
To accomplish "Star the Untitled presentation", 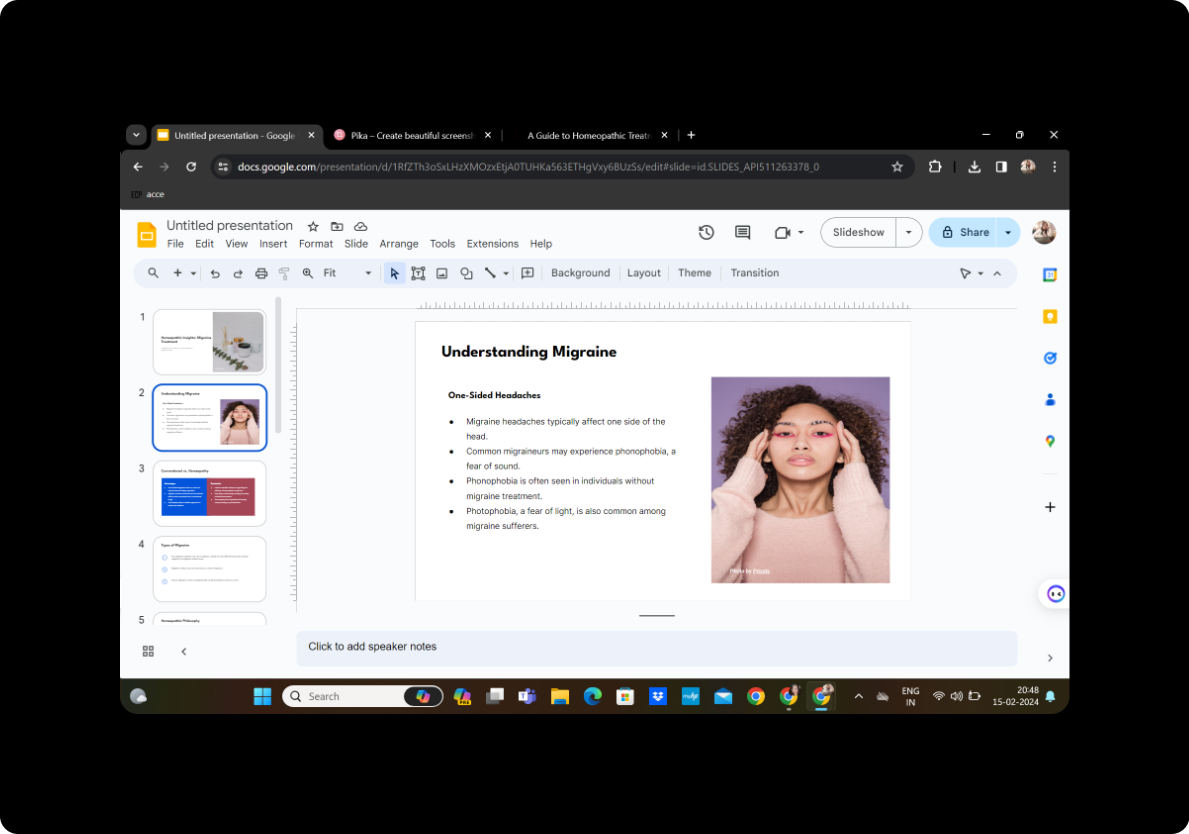I will [x=313, y=227].
